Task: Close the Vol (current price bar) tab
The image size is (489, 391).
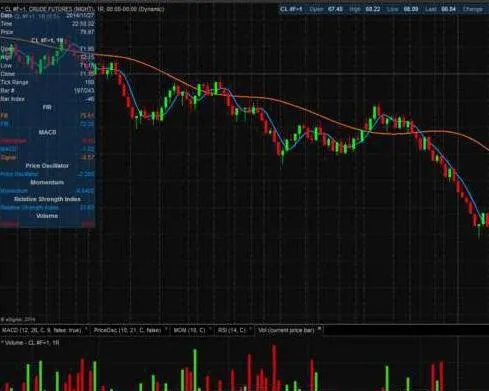Action: tap(319, 329)
